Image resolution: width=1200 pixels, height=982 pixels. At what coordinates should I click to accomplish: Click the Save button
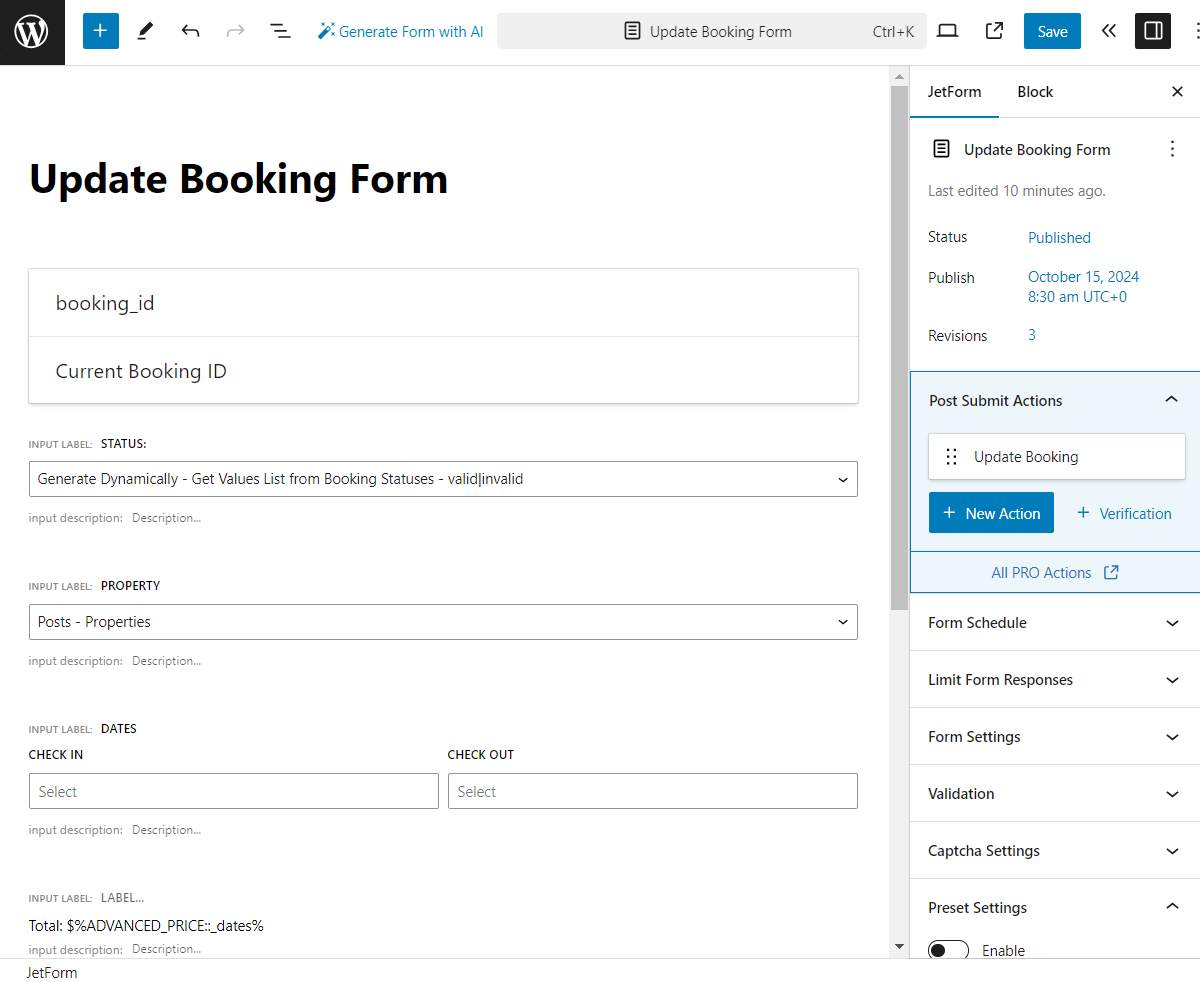click(1052, 31)
